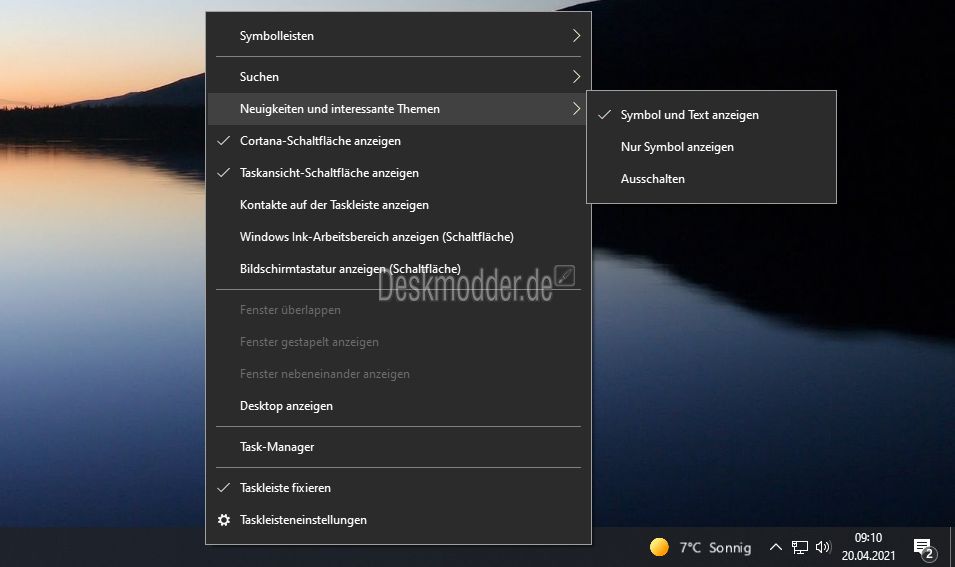Enable Kontakte auf der Taskleiste anzeigen

pos(398,205)
